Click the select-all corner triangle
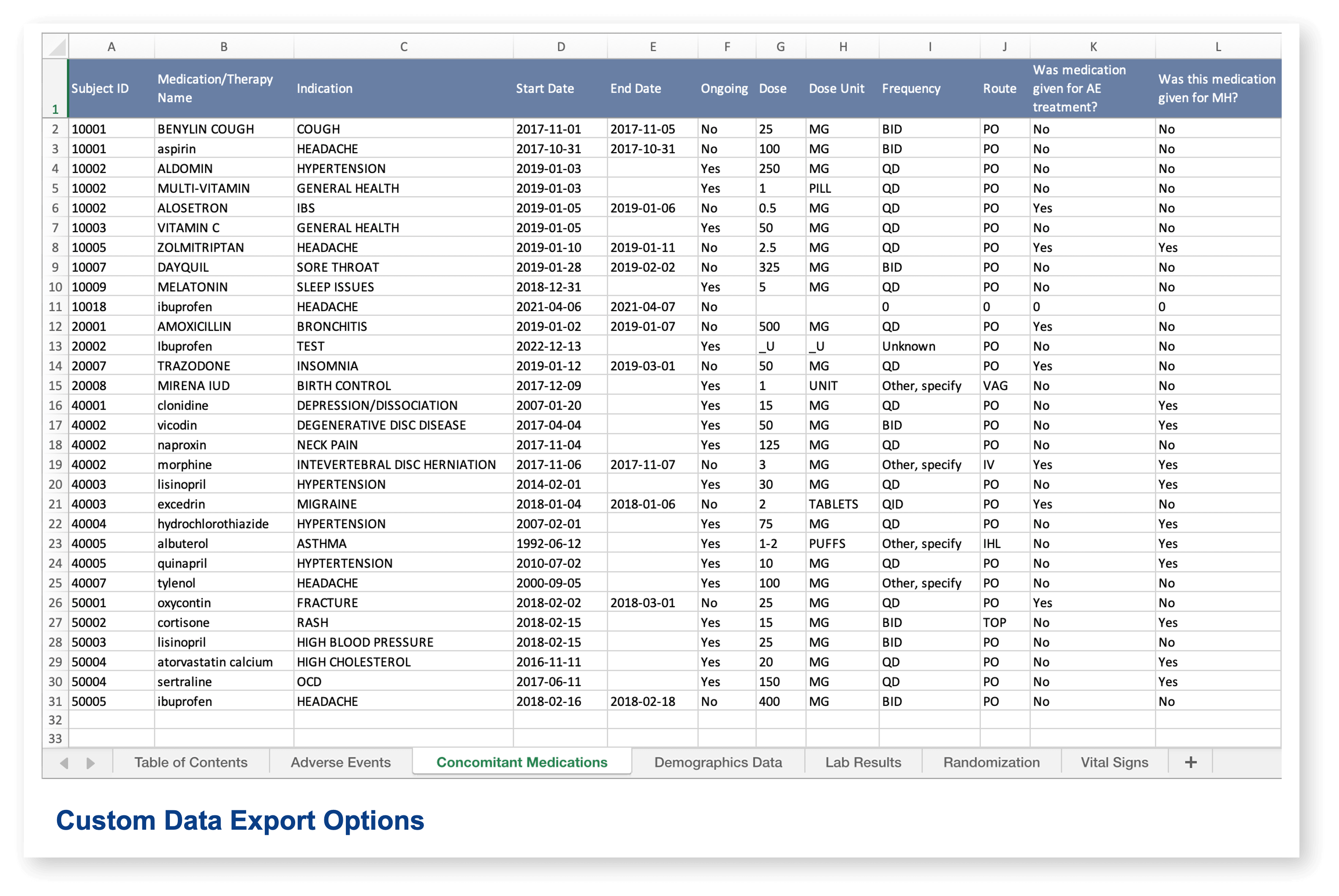Image resolution: width=1339 pixels, height=896 pixels. click(56, 46)
